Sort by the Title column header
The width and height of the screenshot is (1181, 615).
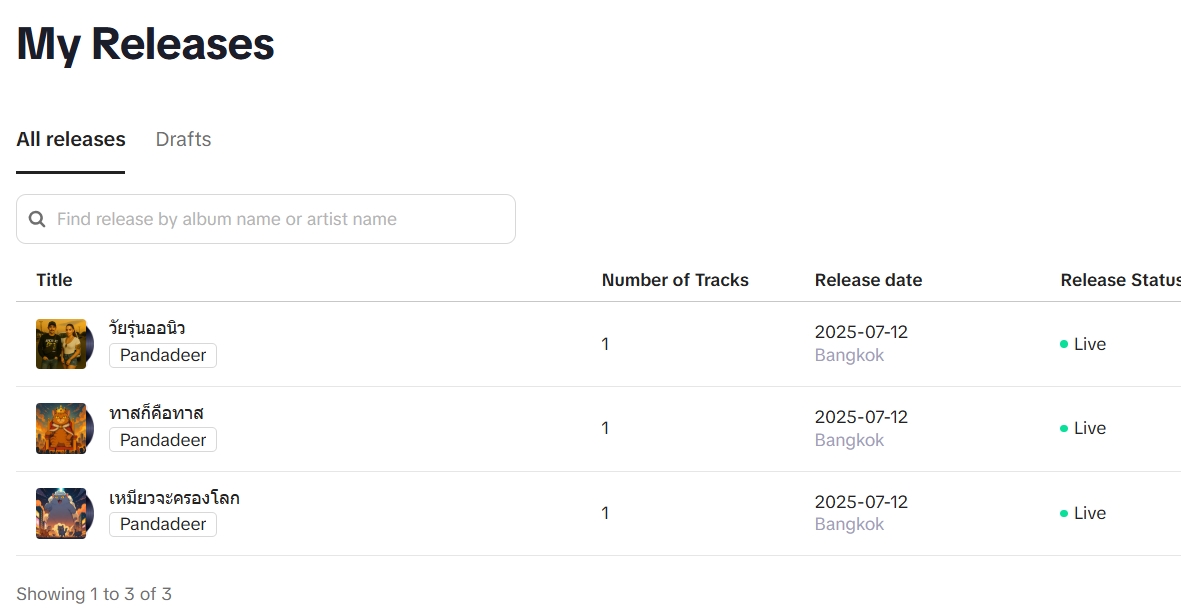point(54,280)
